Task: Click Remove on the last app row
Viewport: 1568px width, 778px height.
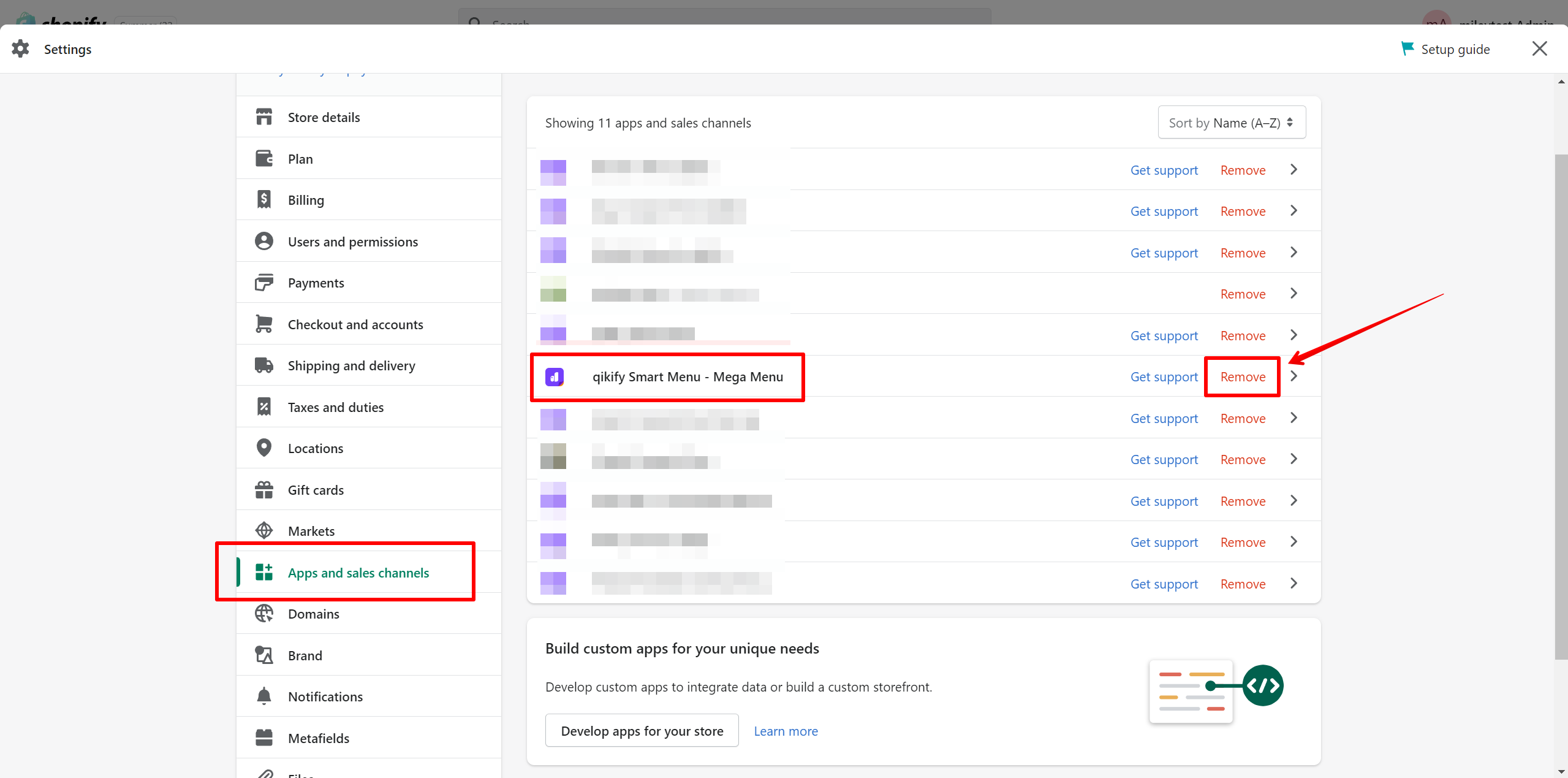Action: point(1243,584)
